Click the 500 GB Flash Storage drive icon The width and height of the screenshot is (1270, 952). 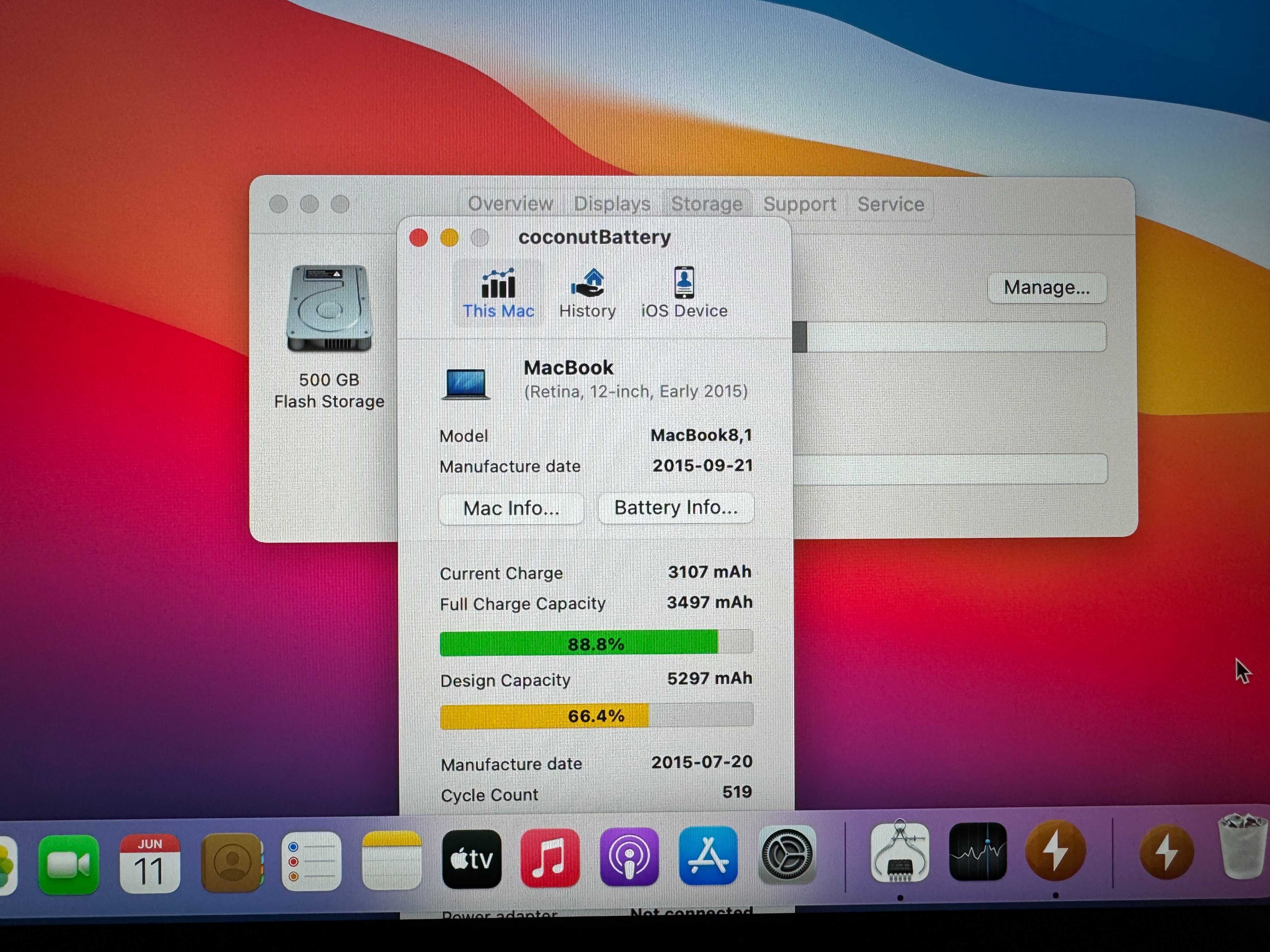(329, 308)
